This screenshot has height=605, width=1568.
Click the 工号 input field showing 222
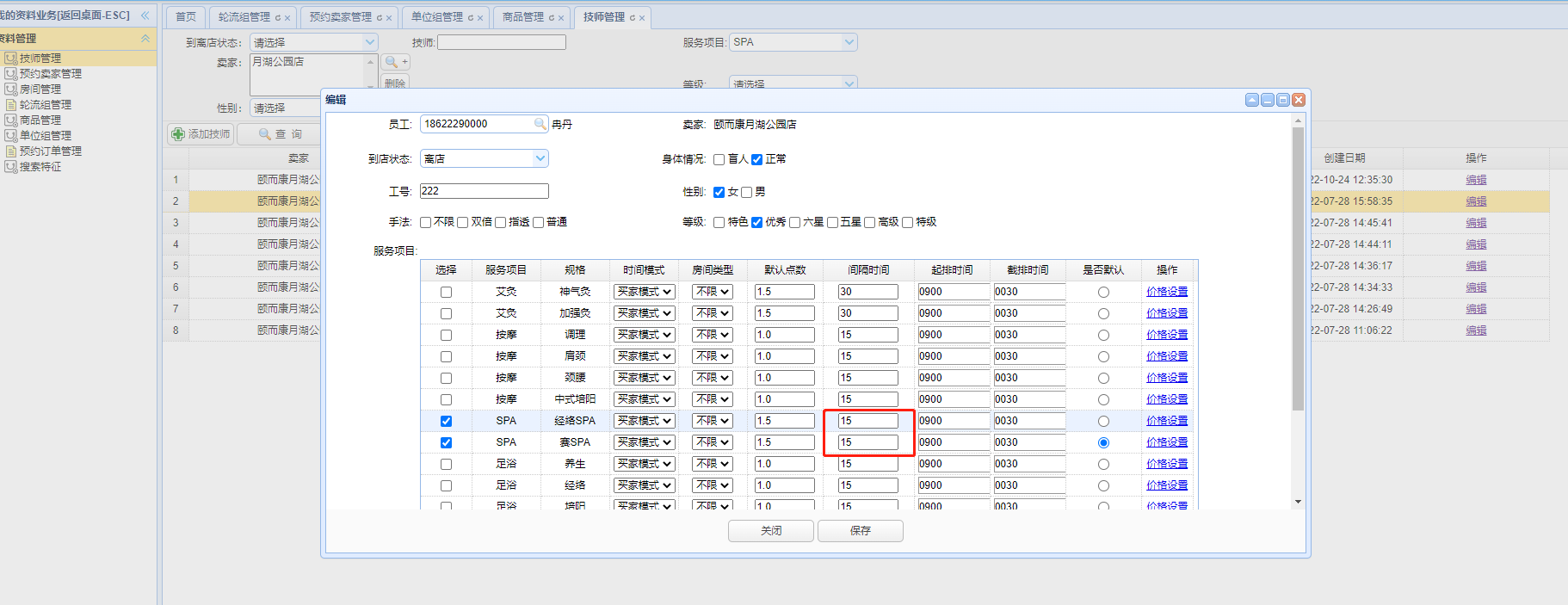pyautogui.click(x=485, y=191)
